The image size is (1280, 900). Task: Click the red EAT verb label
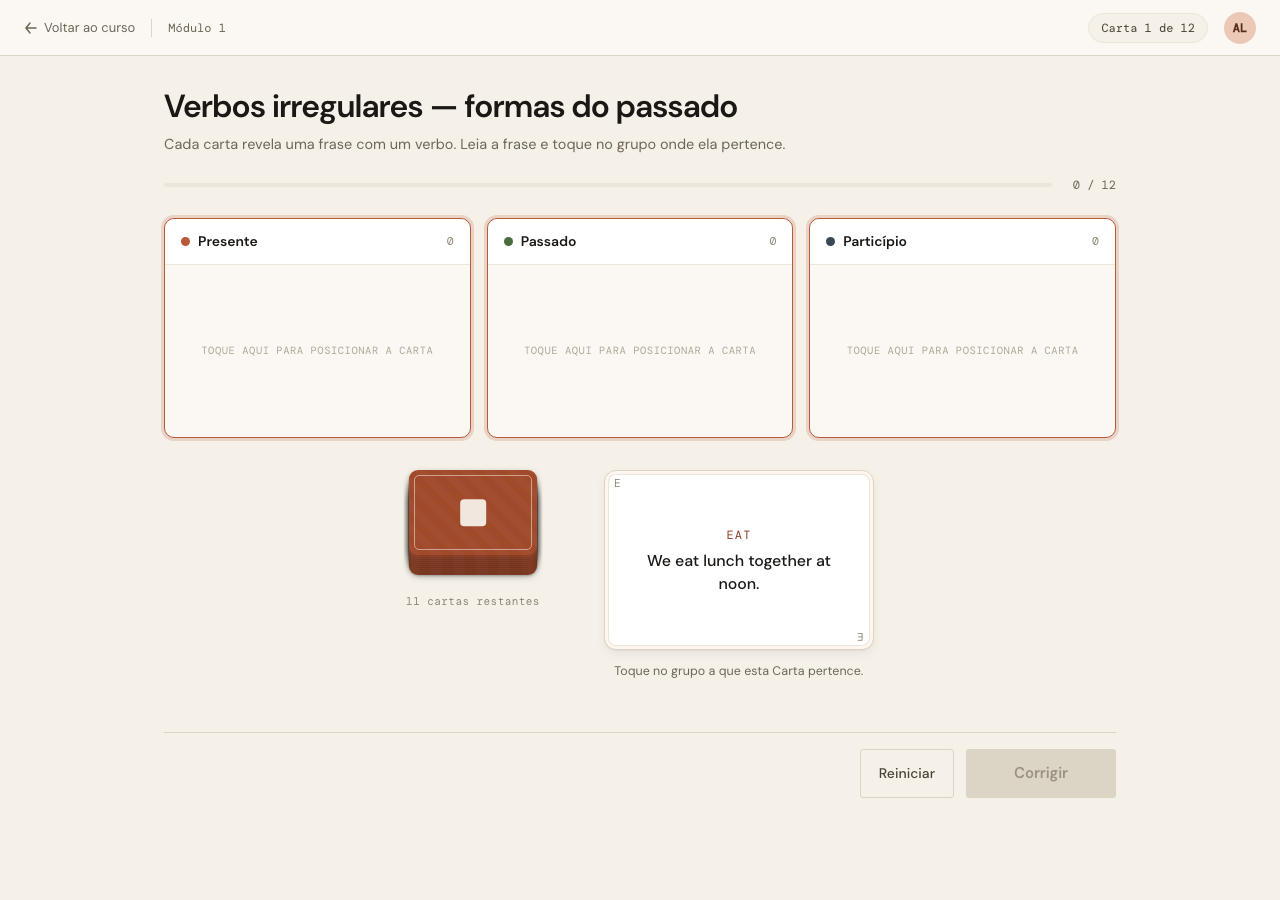739,535
